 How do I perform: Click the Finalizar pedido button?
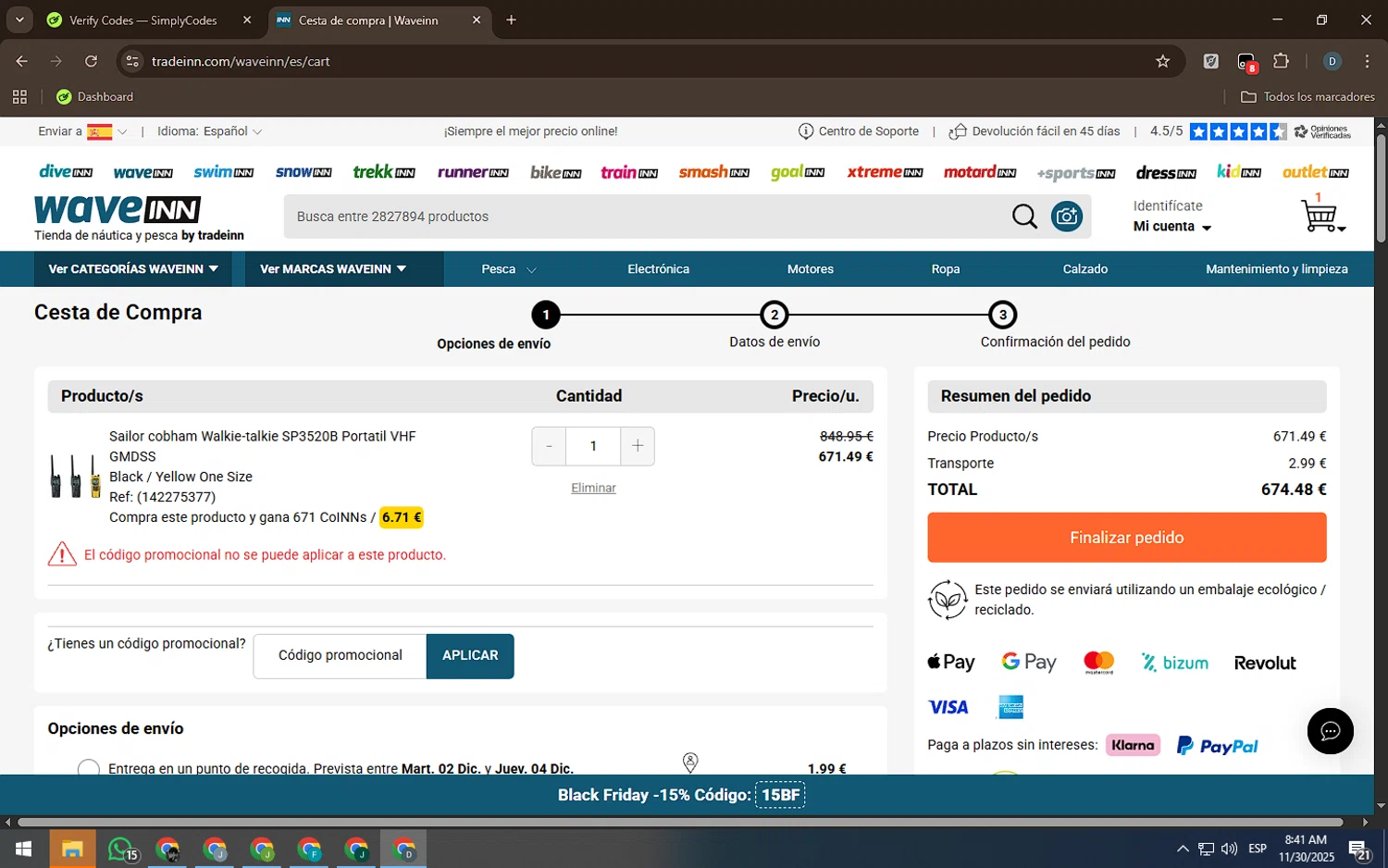pyautogui.click(x=1126, y=538)
